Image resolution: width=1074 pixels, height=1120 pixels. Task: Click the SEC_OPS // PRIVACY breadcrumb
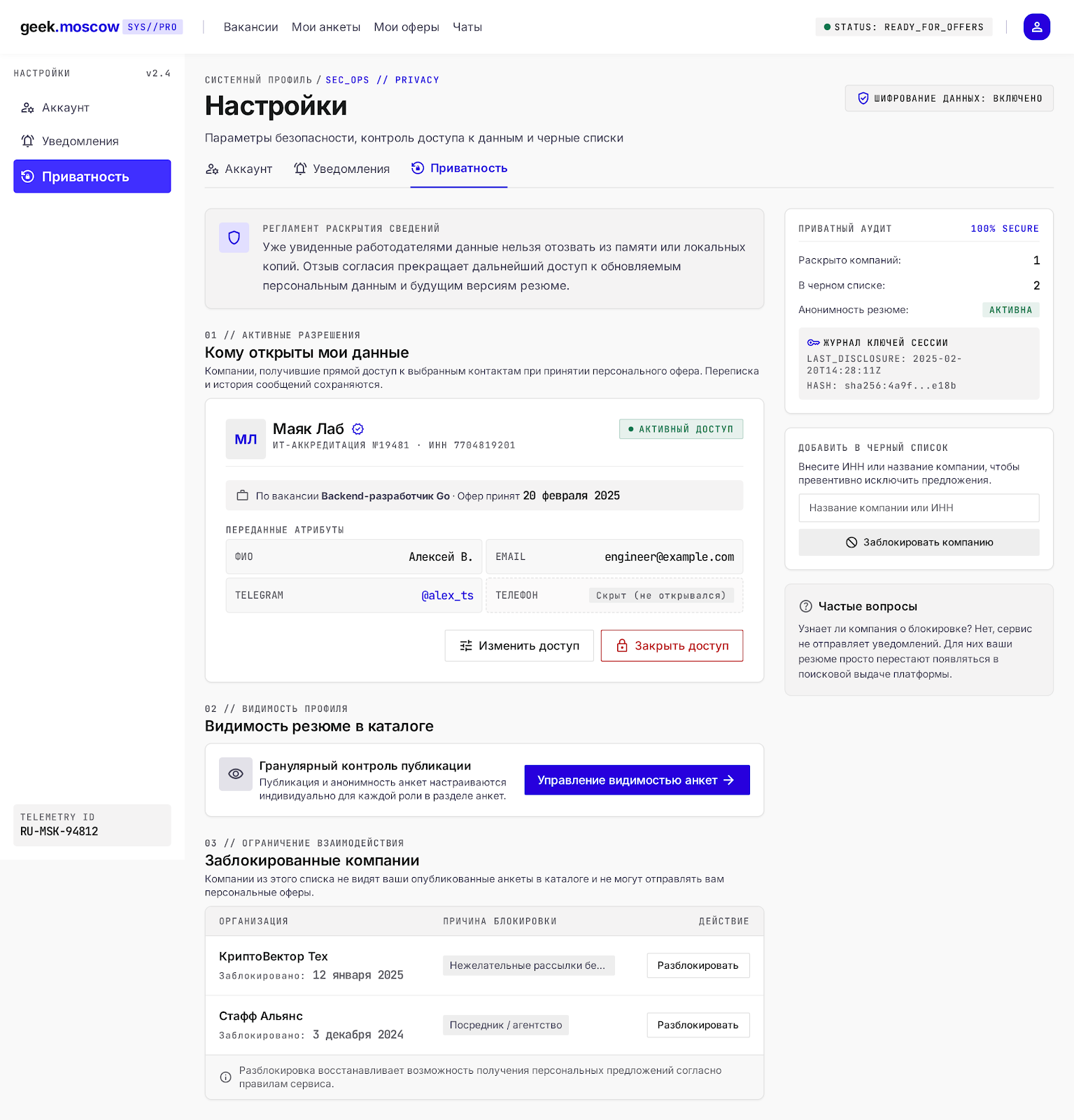coord(382,80)
